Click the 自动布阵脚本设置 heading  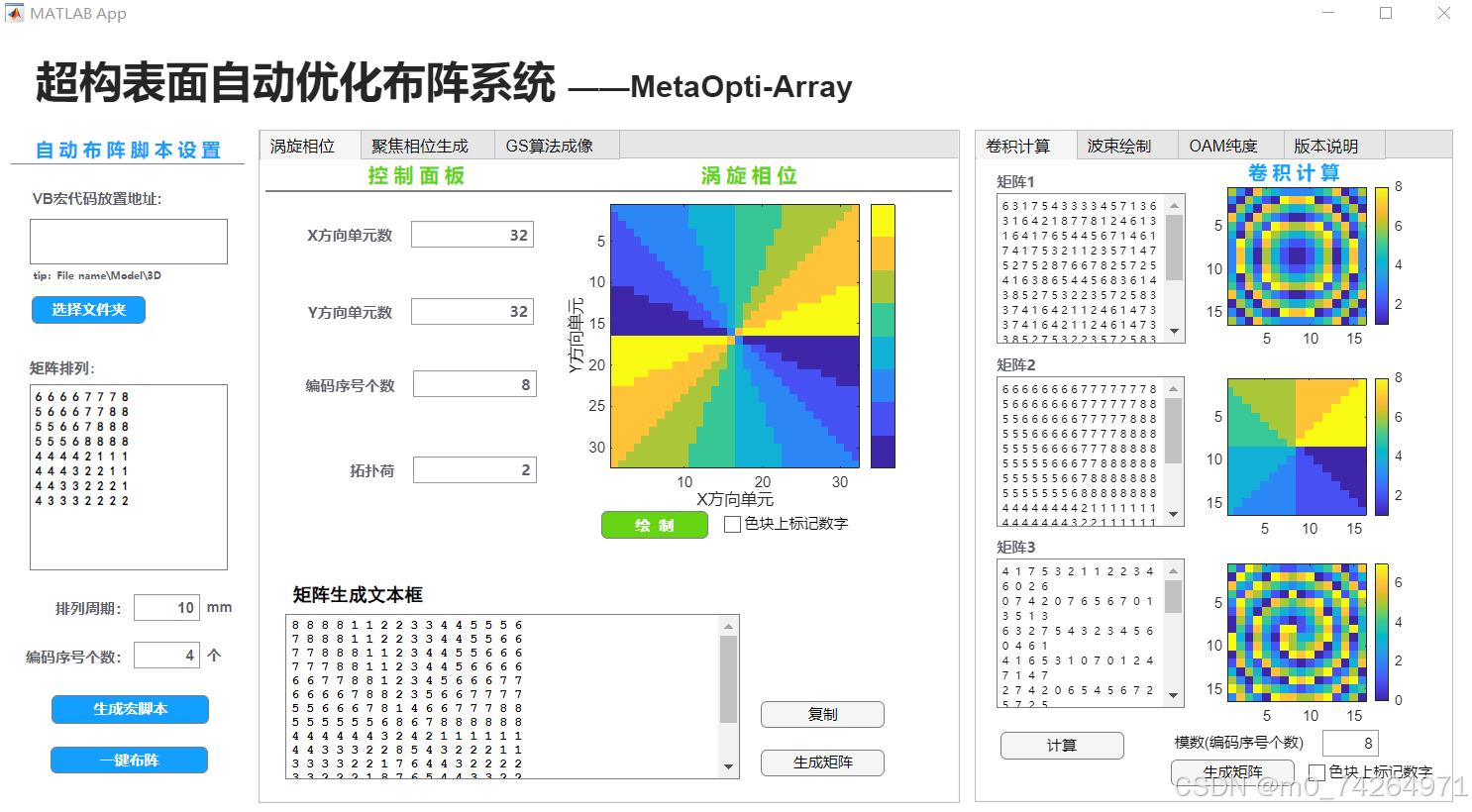click(129, 151)
